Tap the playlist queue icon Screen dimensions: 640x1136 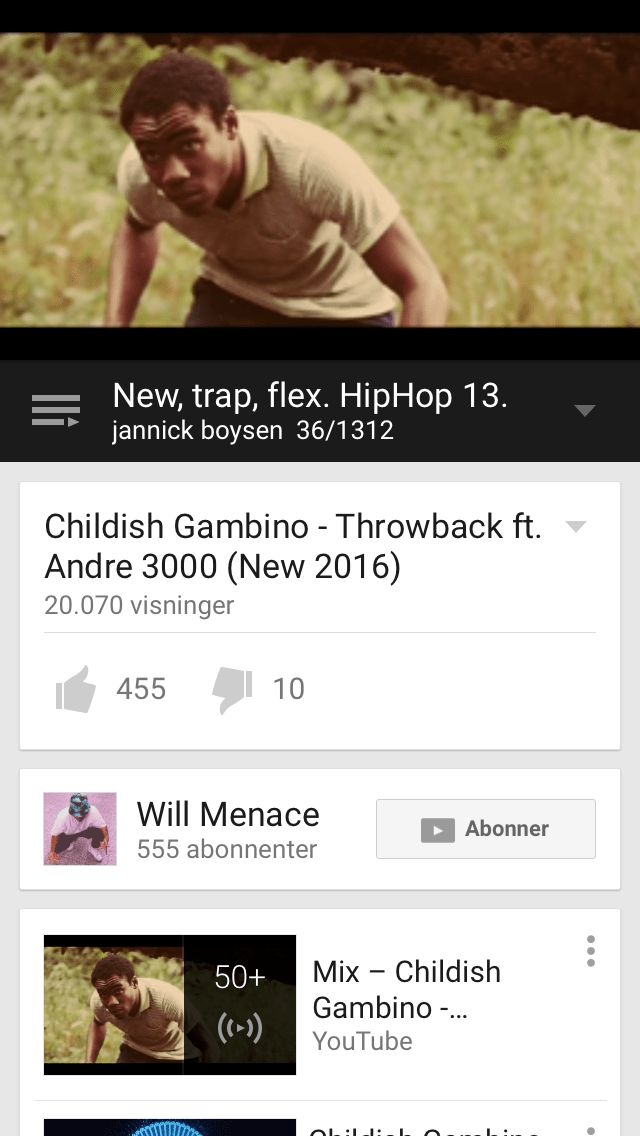pyautogui.click(x=56, y=411)
